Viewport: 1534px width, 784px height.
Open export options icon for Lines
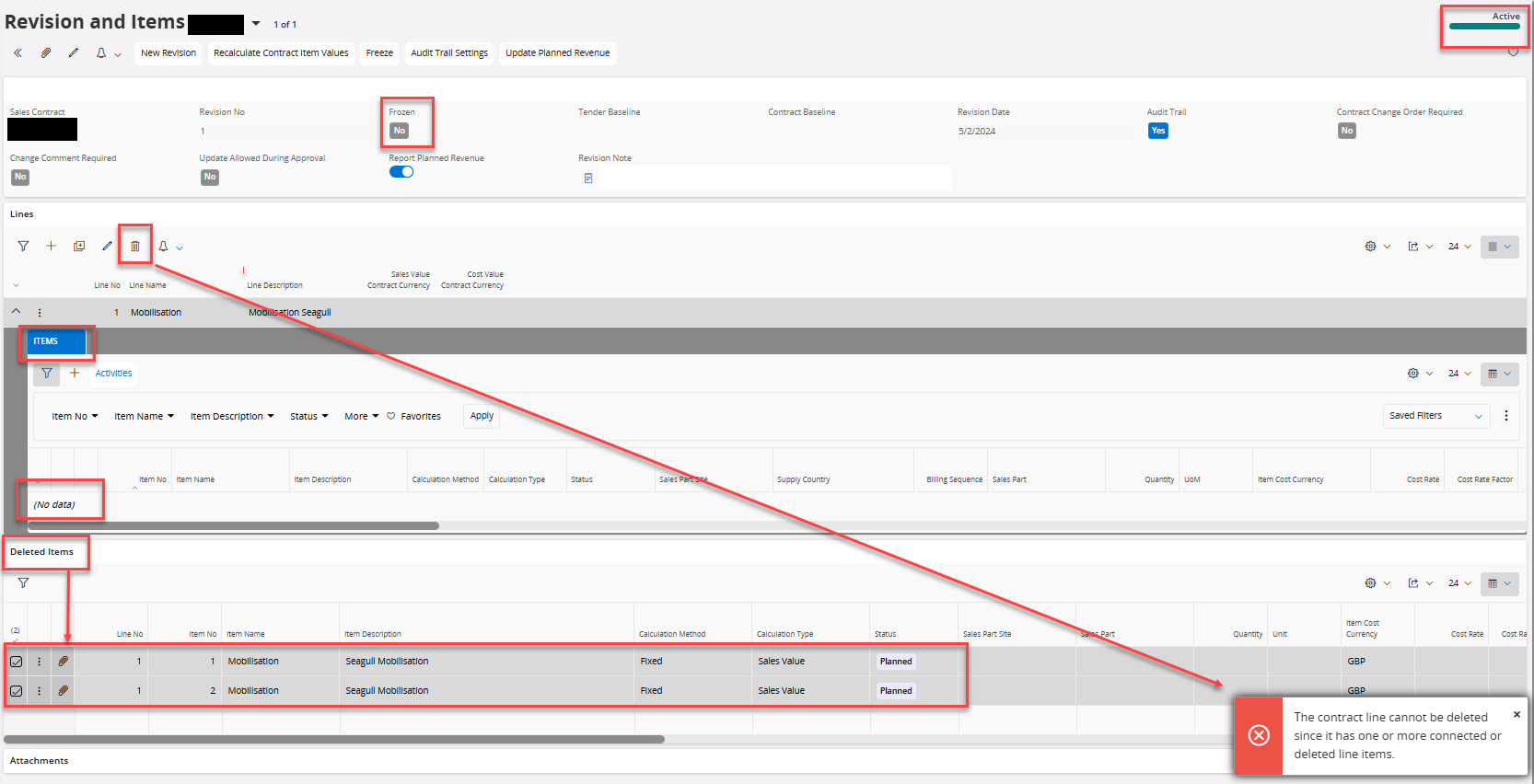[x=1413, y=247]
